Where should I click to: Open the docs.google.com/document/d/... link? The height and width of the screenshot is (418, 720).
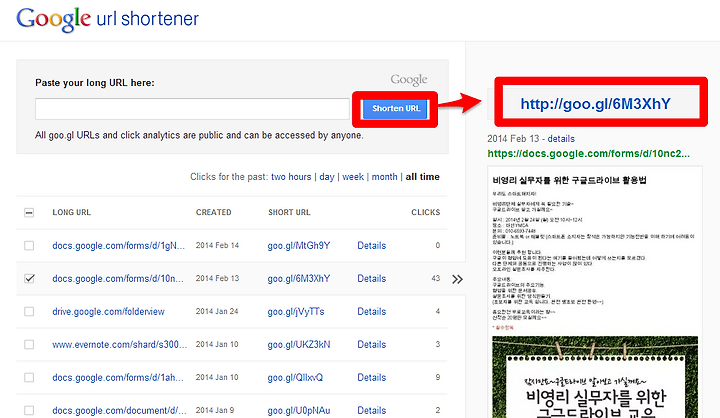[119, 410]
